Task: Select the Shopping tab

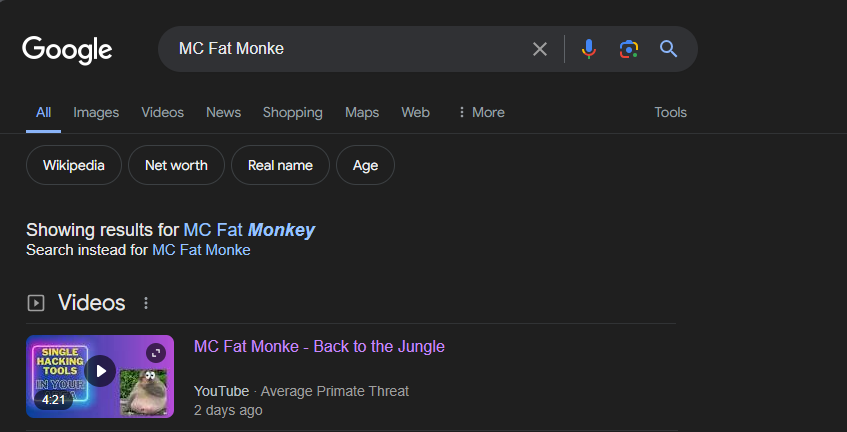Action: click(293, 112)
